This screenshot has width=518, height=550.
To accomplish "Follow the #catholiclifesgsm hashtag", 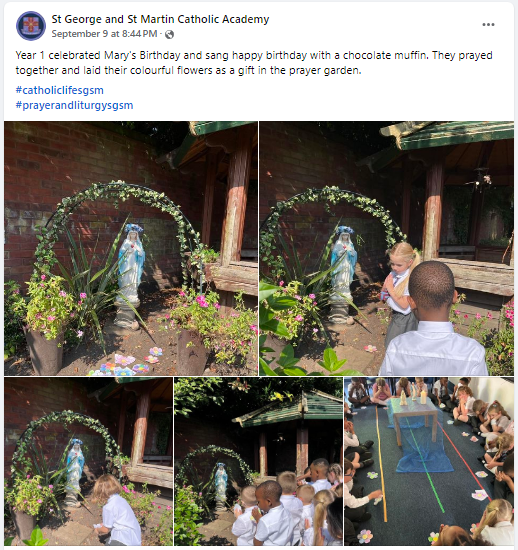I will coord(60,90).
